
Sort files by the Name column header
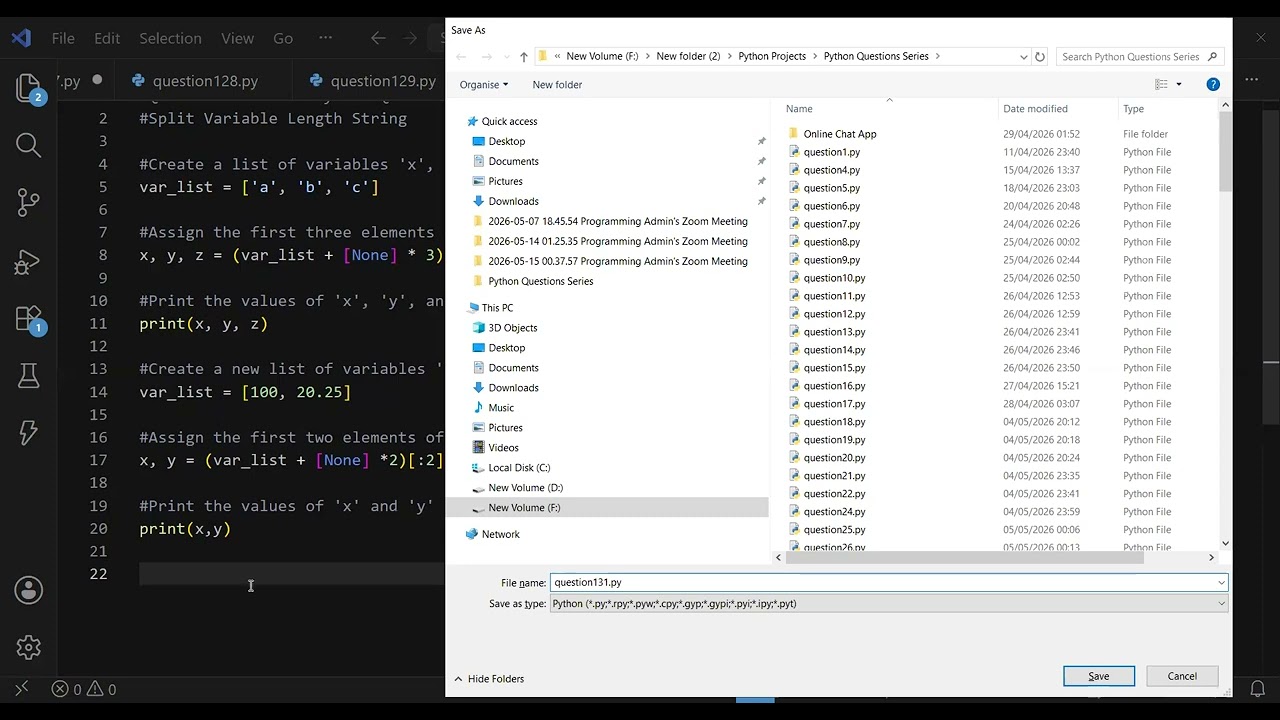(x=799, y=109)
